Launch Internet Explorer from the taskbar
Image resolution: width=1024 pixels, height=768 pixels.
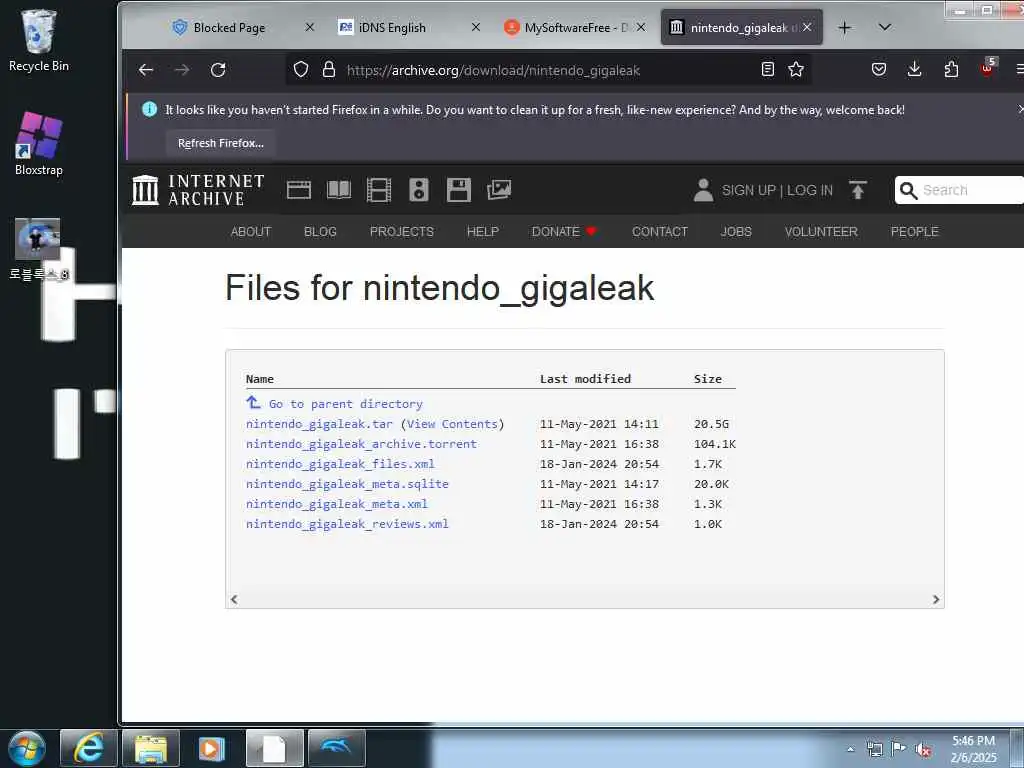88,748
